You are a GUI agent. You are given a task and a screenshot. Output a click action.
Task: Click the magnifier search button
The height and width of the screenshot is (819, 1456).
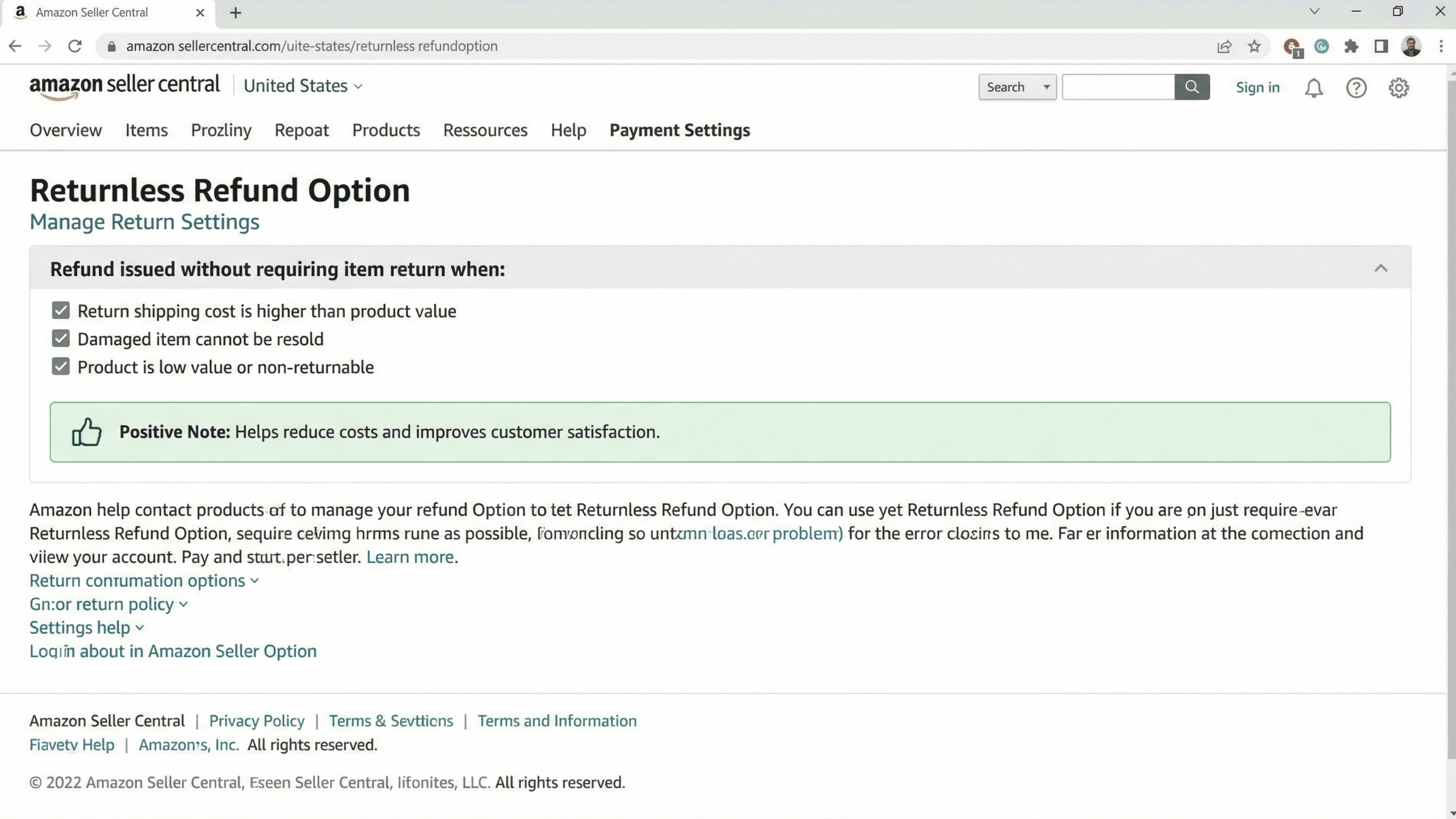coord(1191,87)
